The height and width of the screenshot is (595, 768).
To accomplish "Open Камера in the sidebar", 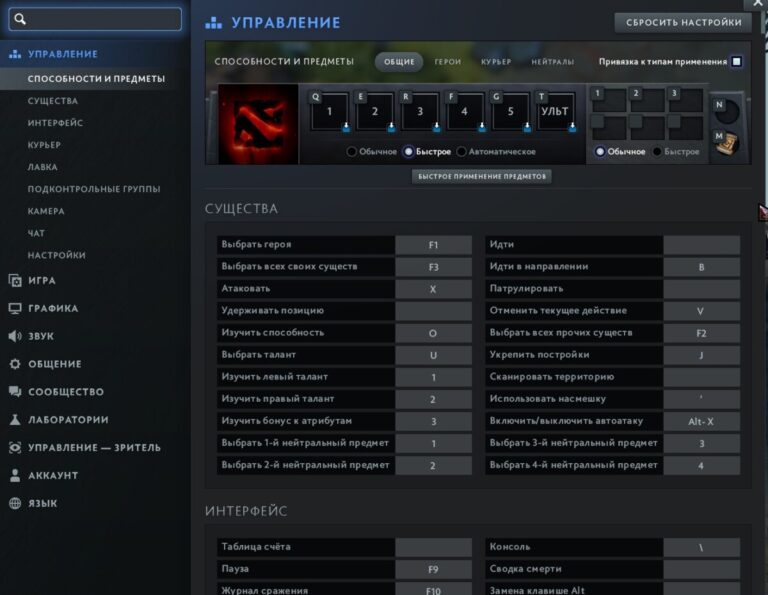I will (46, 211).
